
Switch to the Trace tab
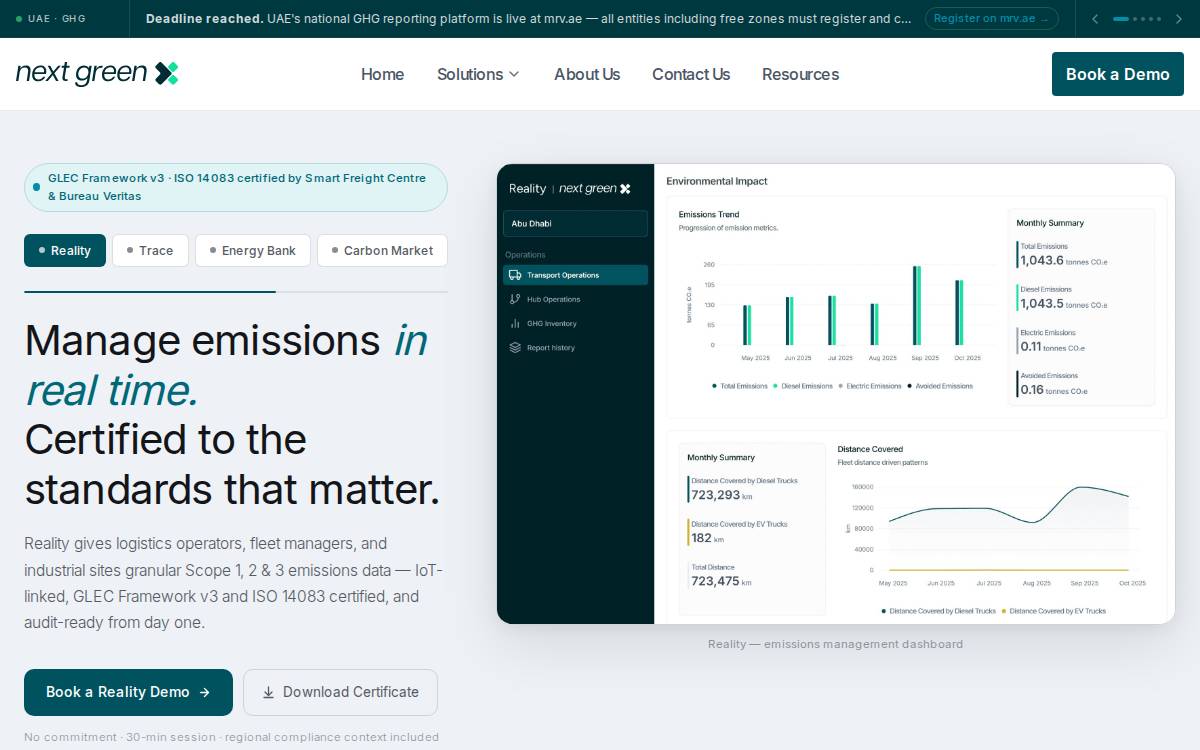point(150,250)
